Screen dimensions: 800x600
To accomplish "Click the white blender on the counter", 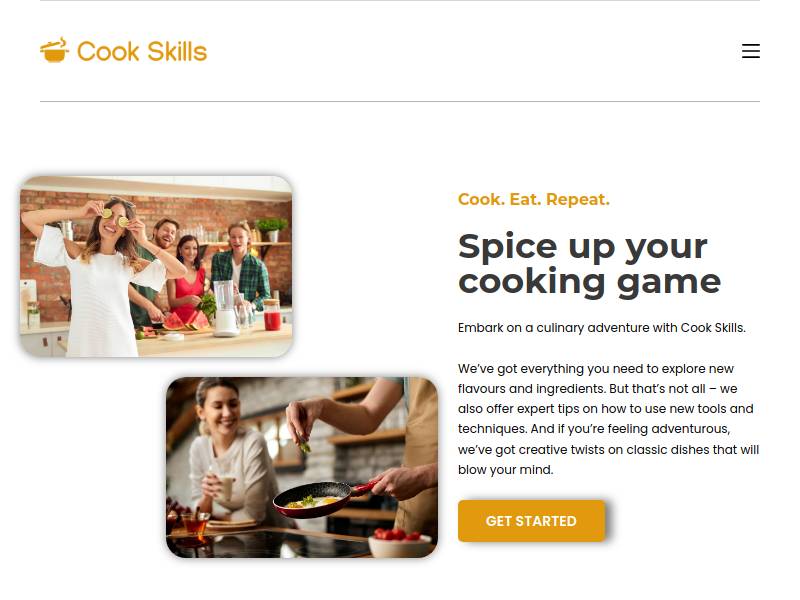I will (x=225, y=308).
